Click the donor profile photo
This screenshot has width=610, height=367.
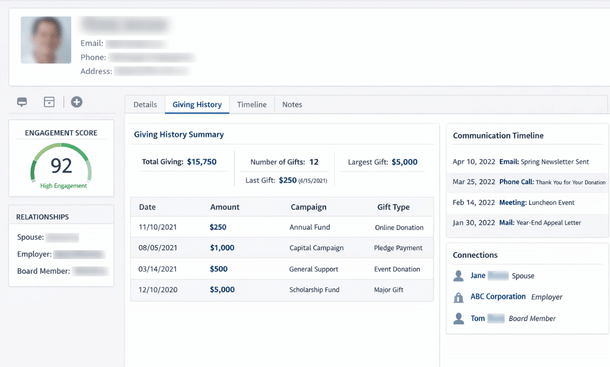click(x=46, y=40)
